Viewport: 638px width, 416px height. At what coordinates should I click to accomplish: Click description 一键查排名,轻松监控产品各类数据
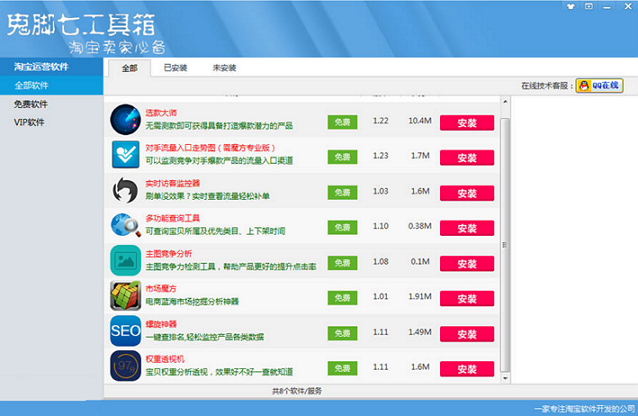coord(205,337)
